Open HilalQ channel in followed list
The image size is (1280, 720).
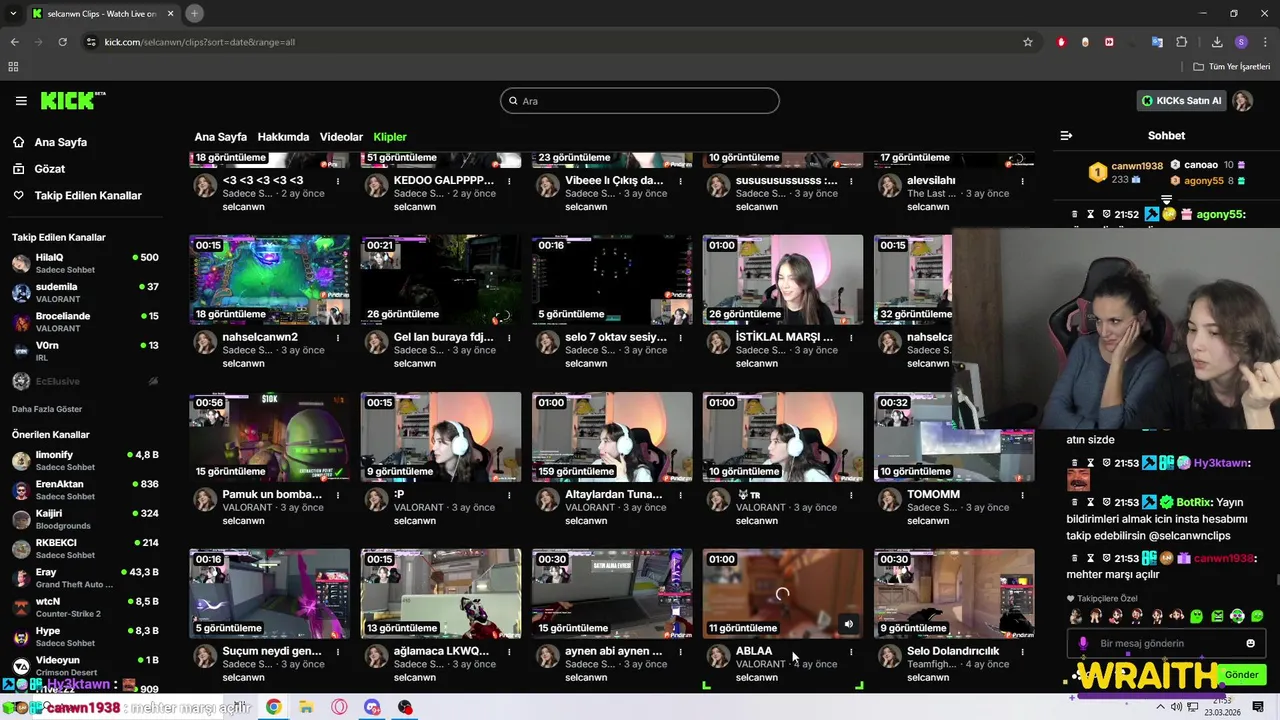click(x=85, y=263)
